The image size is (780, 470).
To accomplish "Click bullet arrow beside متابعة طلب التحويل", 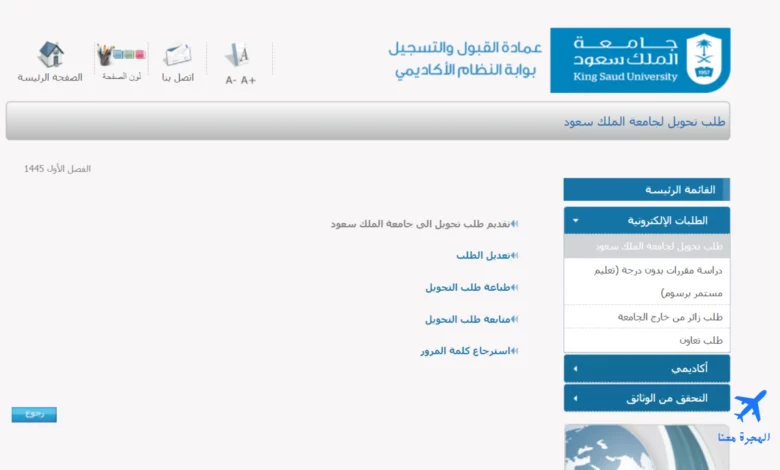I will point(515,319).
